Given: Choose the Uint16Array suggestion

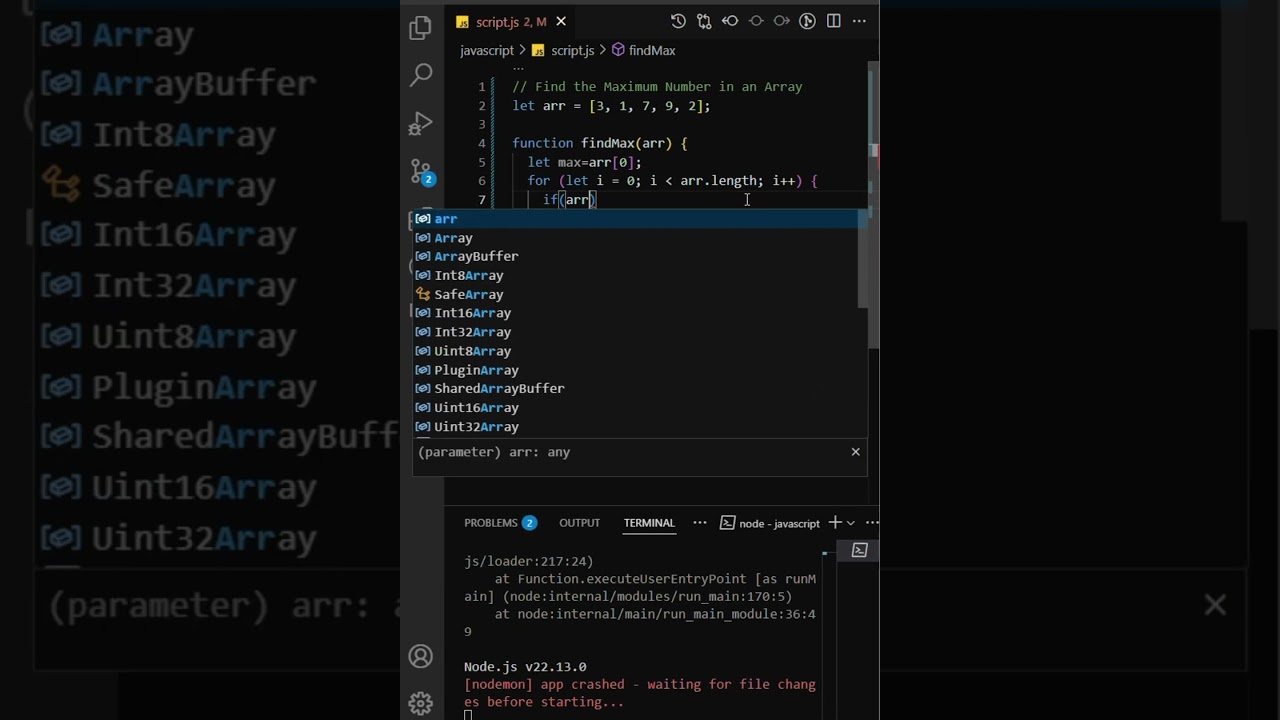Looking at the screenshot, I should coord(636,408).
